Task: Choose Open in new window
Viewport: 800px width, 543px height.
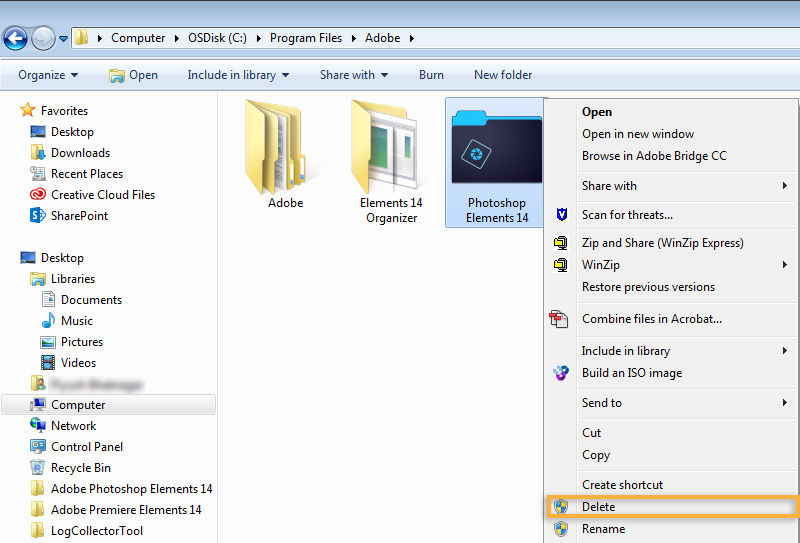Action: [x=638, y=134]
